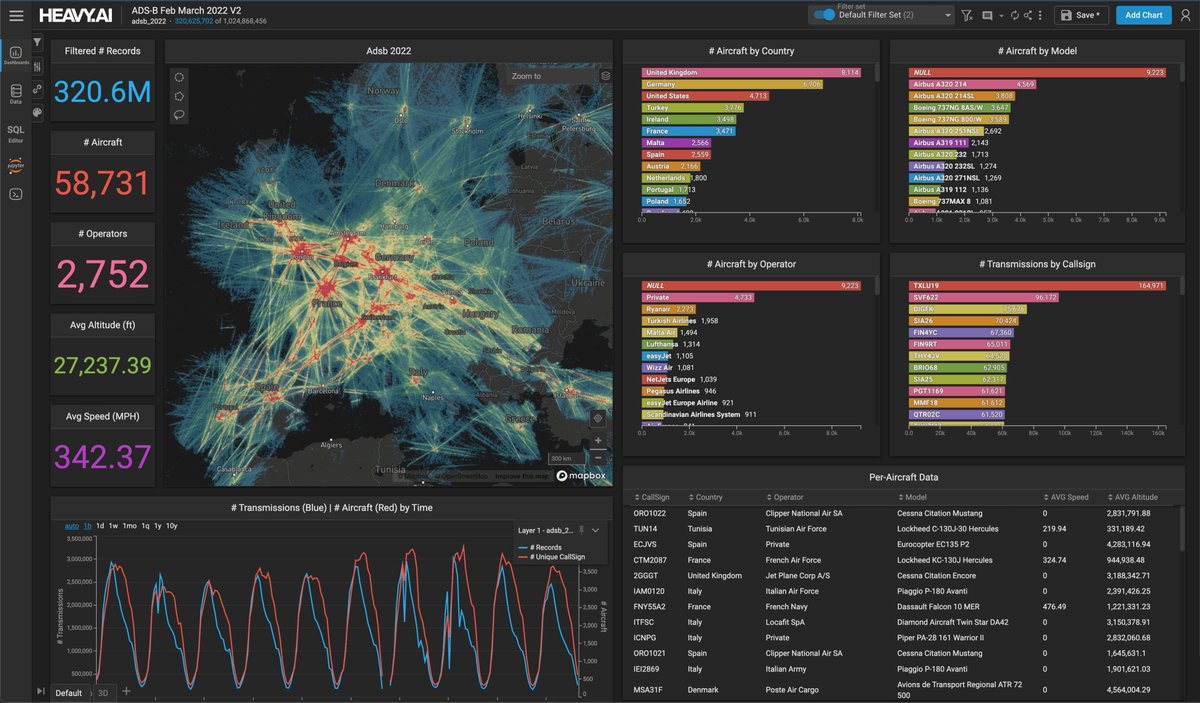Set time binning to 1d
The image size is (1200, 703).
click(x=100, y=526)
